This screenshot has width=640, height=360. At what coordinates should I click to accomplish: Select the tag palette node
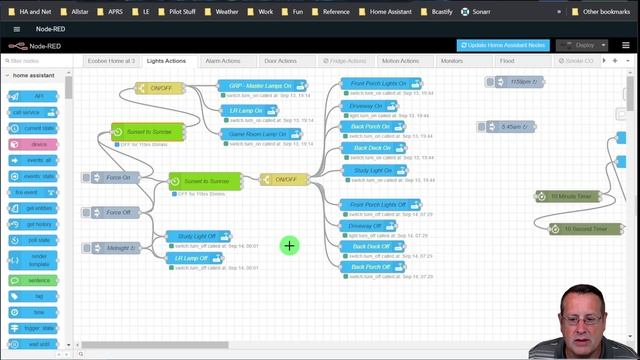[33, 296]
